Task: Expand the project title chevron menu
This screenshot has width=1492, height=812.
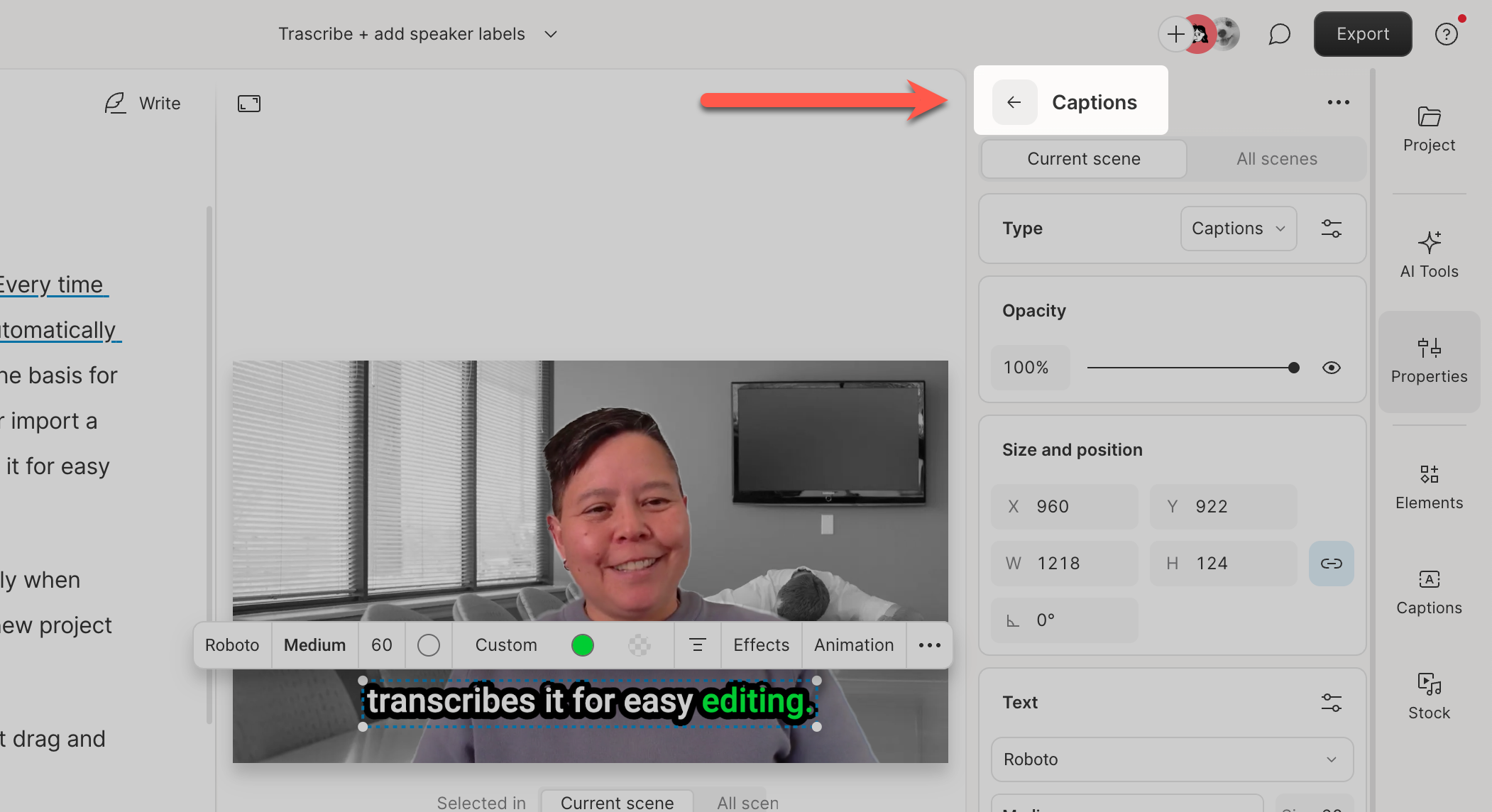Action: point(551,34)
